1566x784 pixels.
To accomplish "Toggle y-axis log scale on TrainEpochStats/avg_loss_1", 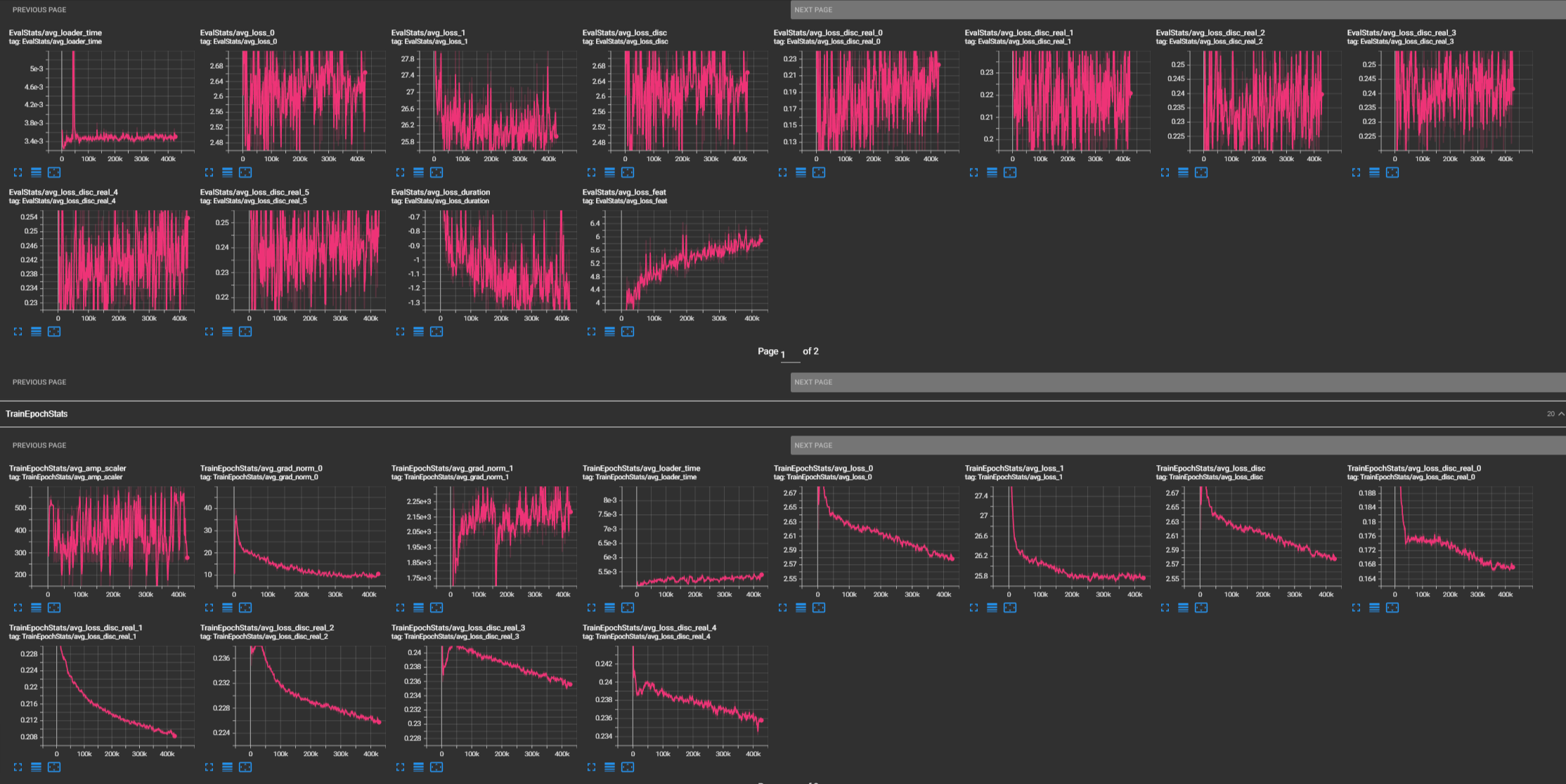I will [992, 608].
